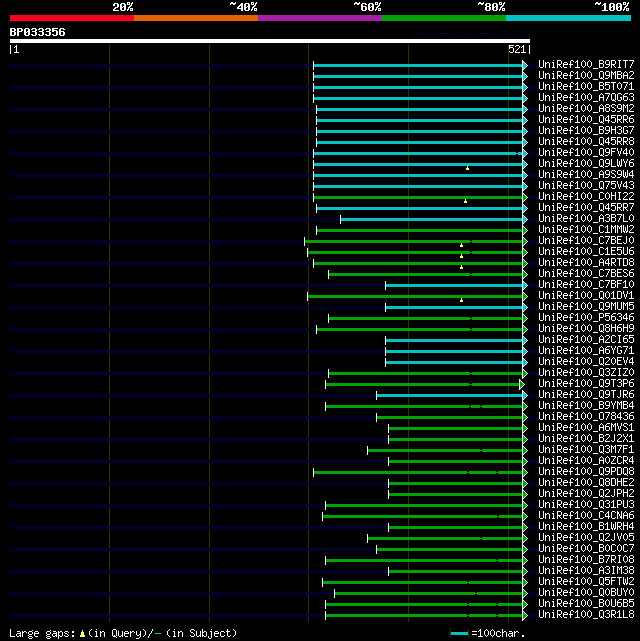Image resolution: width=640 pixels, height=641 pixels.
Task: Click UniRef100_Q2OEV4 label
Action: (x=586, y=361)
